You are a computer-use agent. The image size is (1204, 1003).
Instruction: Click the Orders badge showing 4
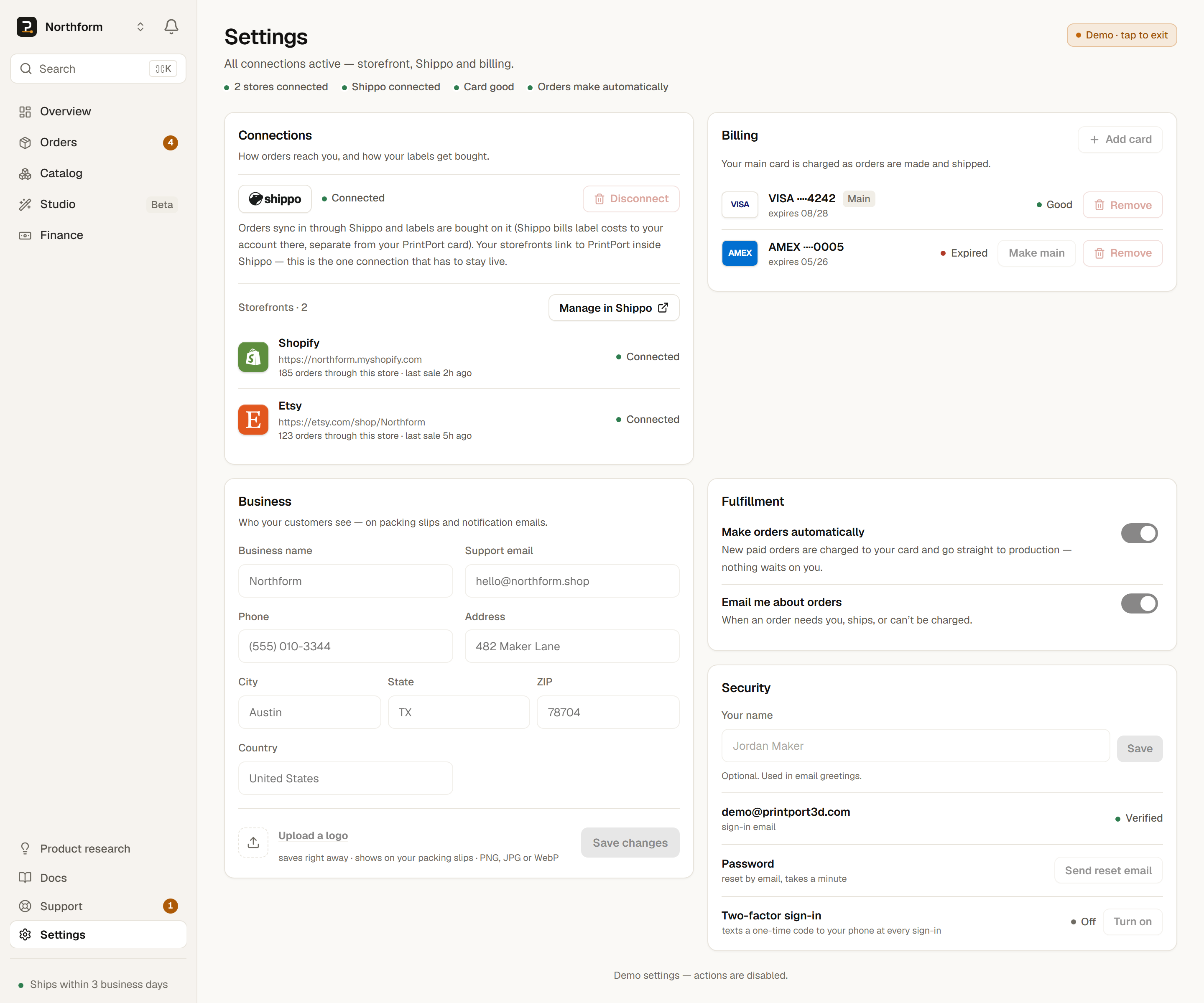pyautogui.click(x=170, y=142)
